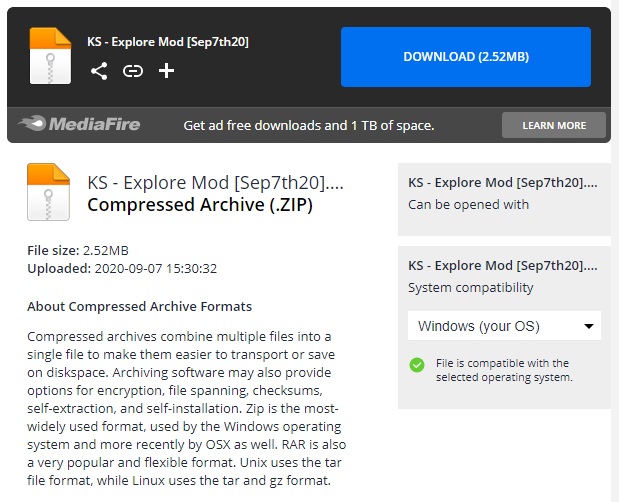Click the share icon under the file title
Image resolution: width=619 pixels, height=502 pixels.
click(x=99, y=71)
